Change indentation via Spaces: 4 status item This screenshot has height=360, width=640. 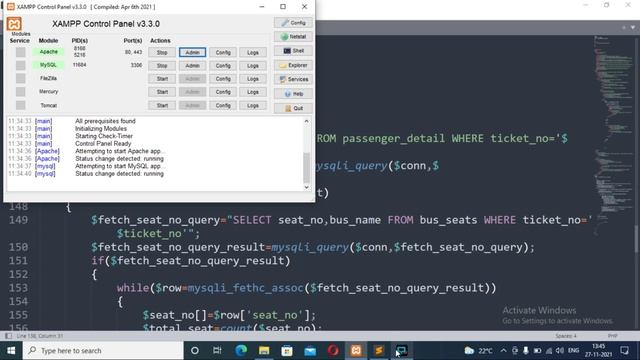[566, 336]
